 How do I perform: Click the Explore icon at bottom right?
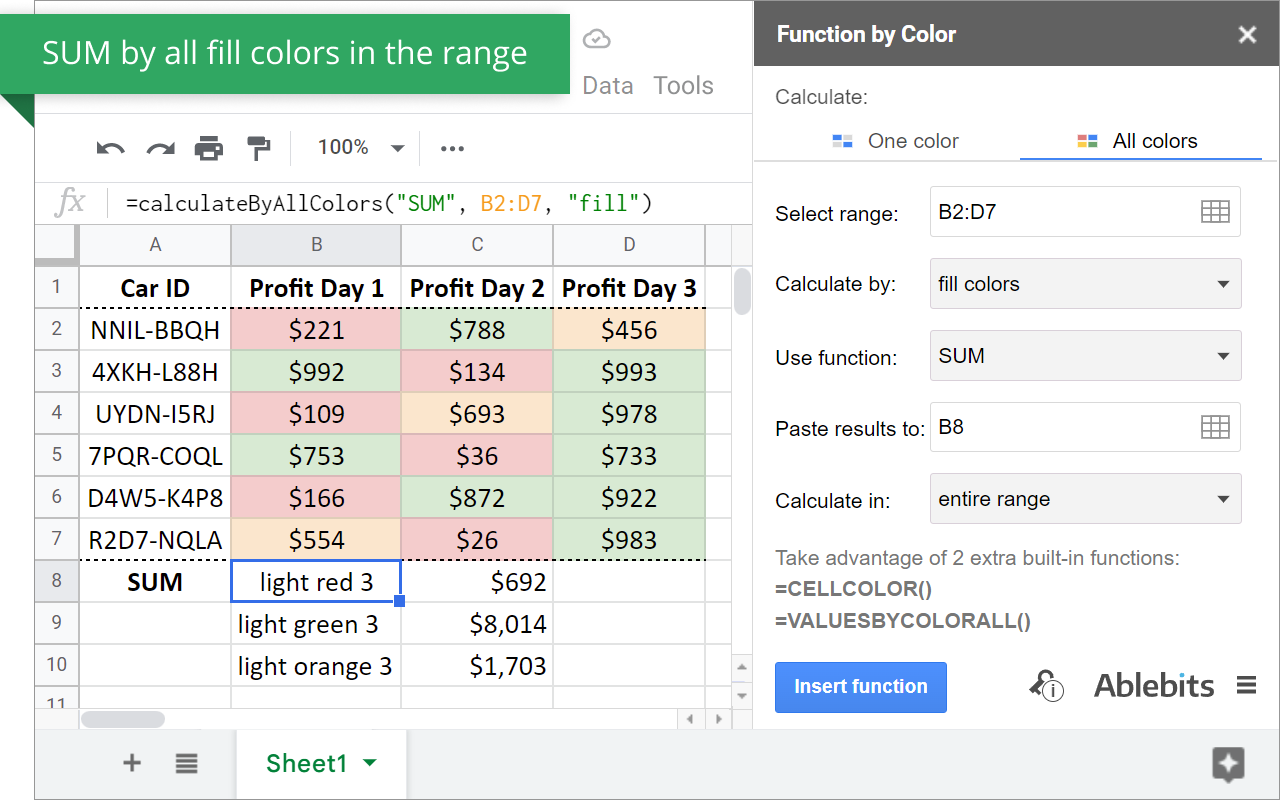click(x=1228, y=764)
